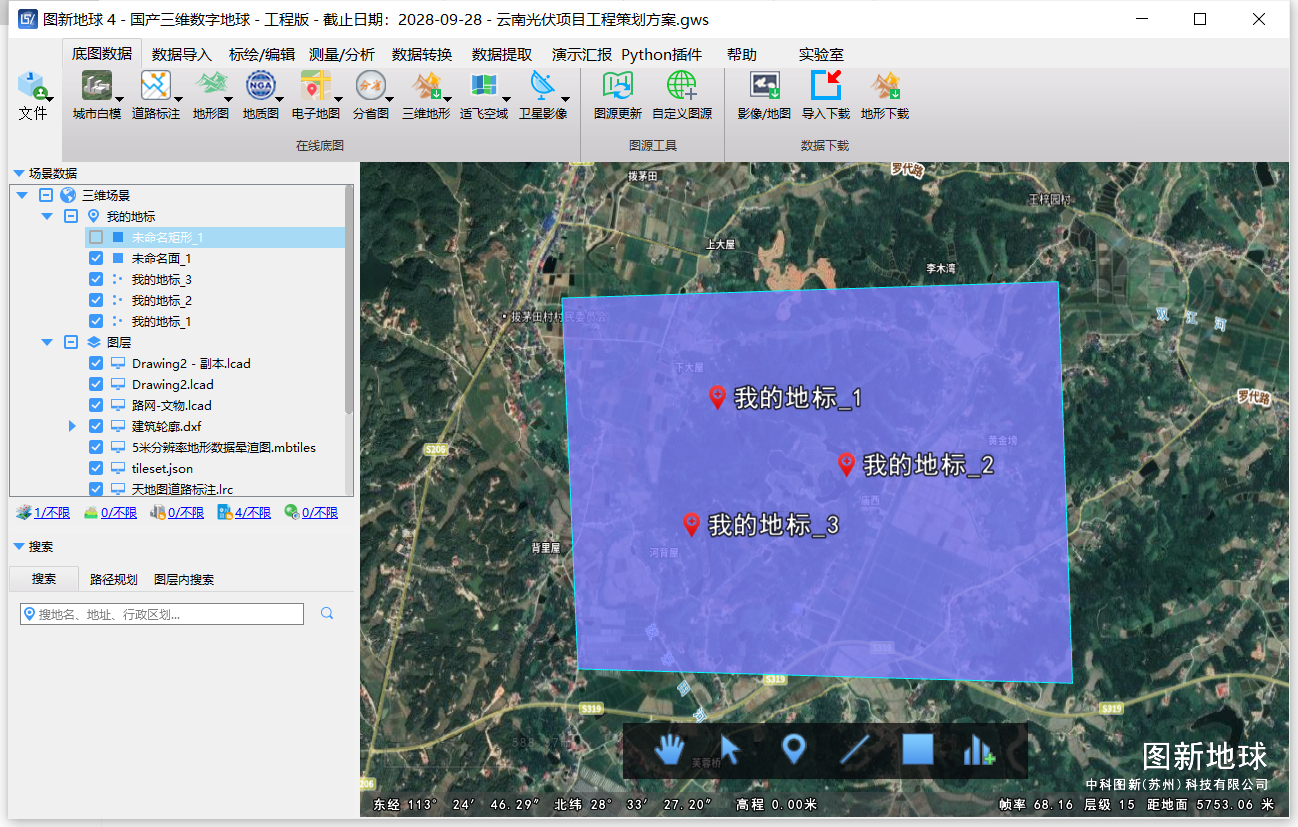Hide the tileset.json layer via checkbox

pos(96,468)
